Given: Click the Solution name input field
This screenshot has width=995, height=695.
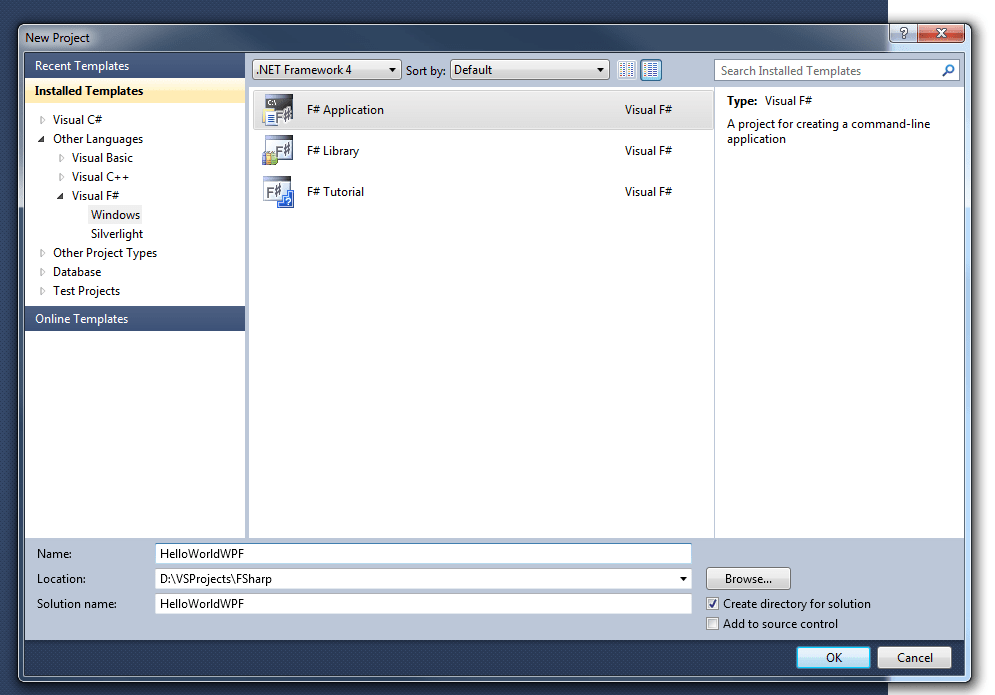Looking at the screenshot, I should 423,604.
